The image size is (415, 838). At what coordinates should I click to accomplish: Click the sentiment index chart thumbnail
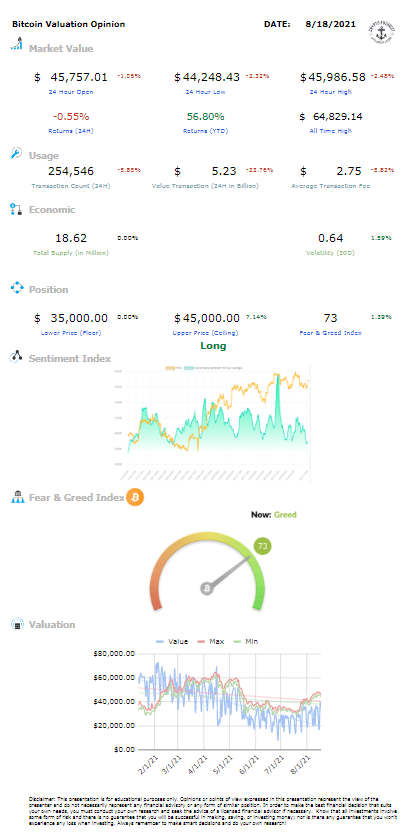coord(213,422)
